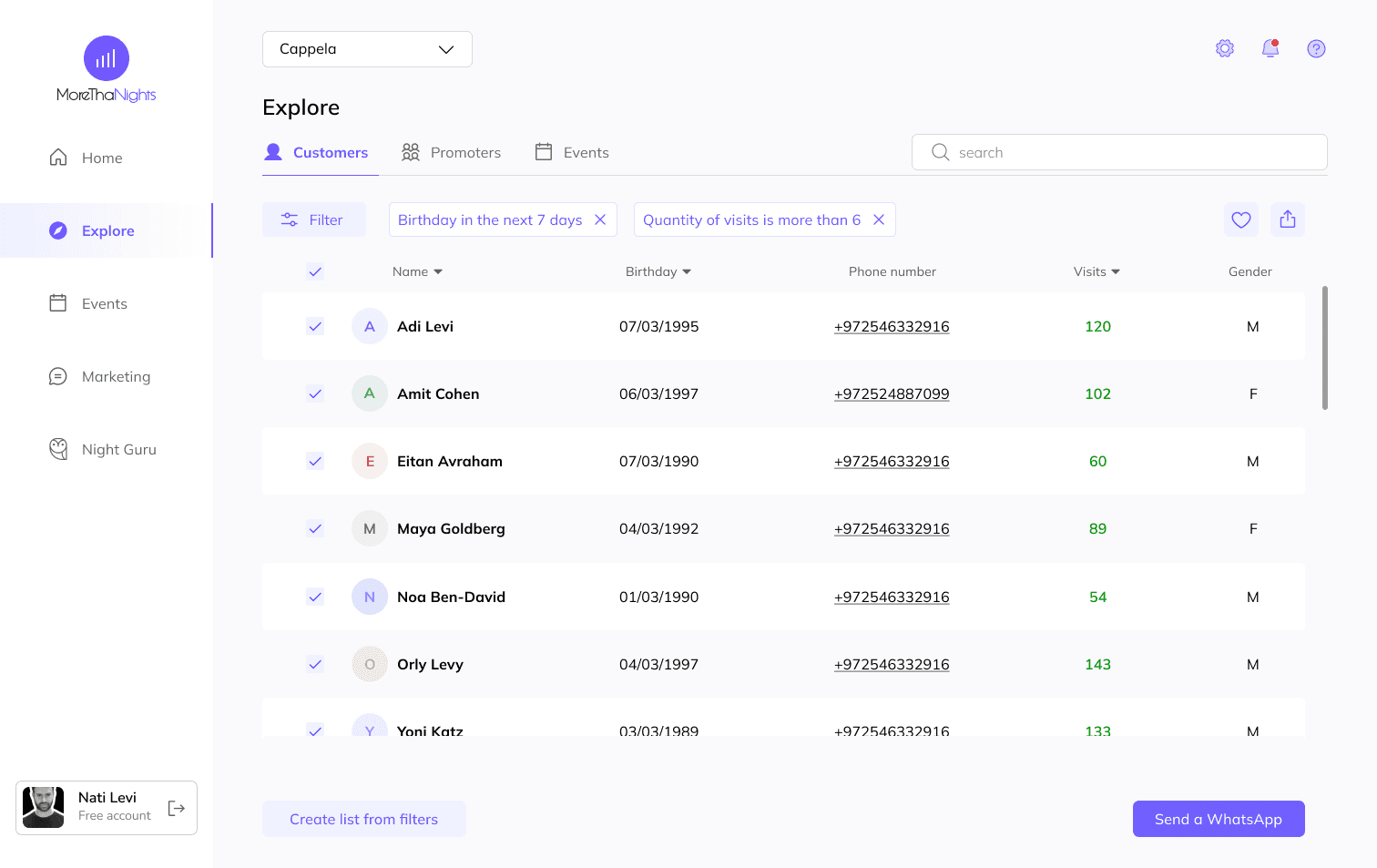Click the name Maya Goldberg
This screenshot has width=1377, height=868.
(x=451, y=528)
